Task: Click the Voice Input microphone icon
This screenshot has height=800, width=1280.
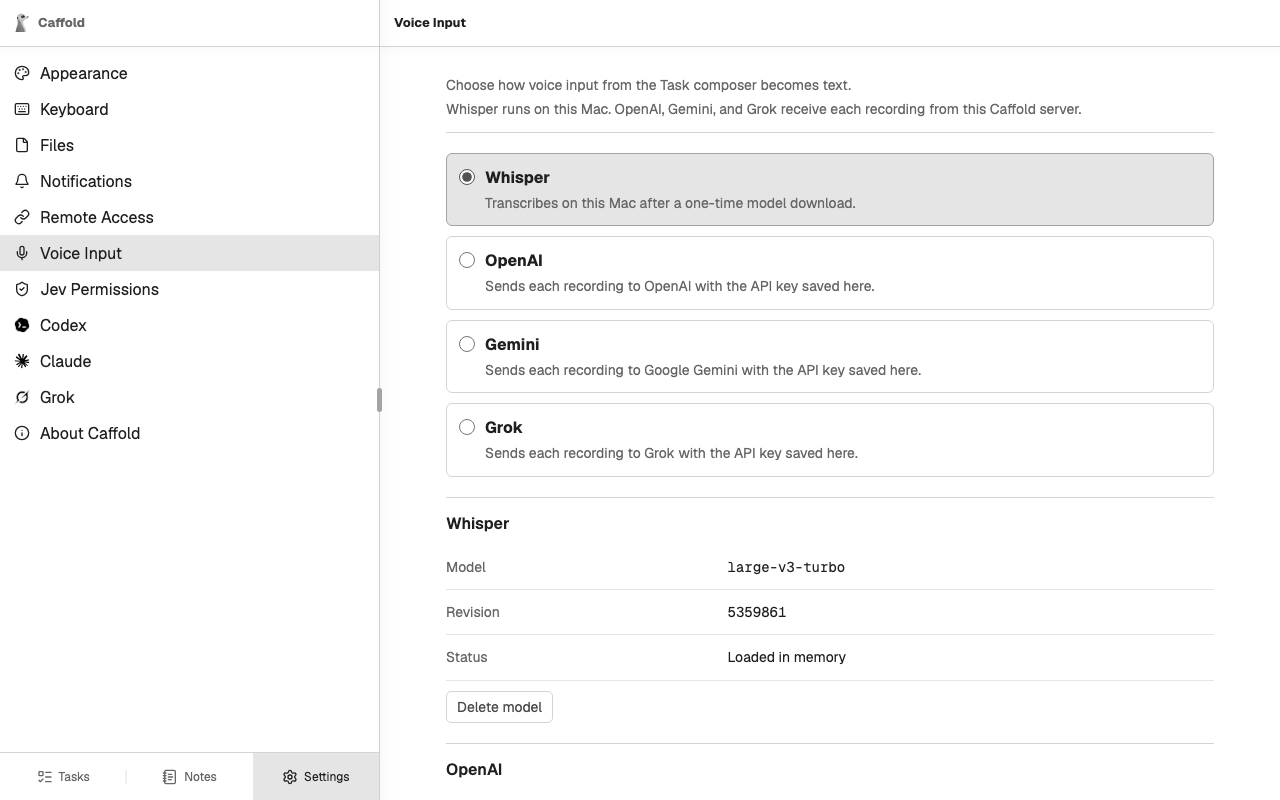Action: pos(22,253)
